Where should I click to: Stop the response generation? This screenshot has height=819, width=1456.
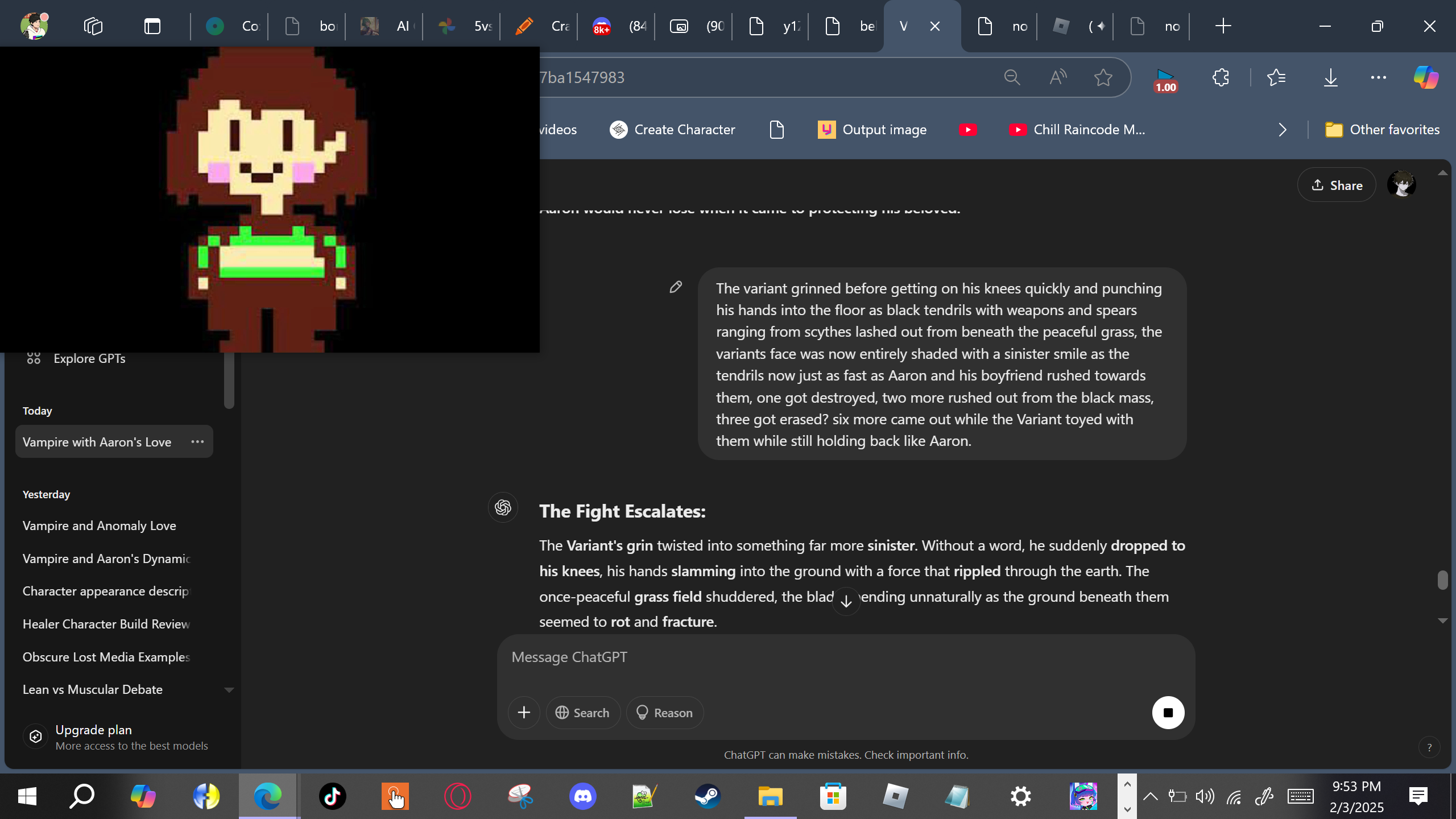point(1168,713)
